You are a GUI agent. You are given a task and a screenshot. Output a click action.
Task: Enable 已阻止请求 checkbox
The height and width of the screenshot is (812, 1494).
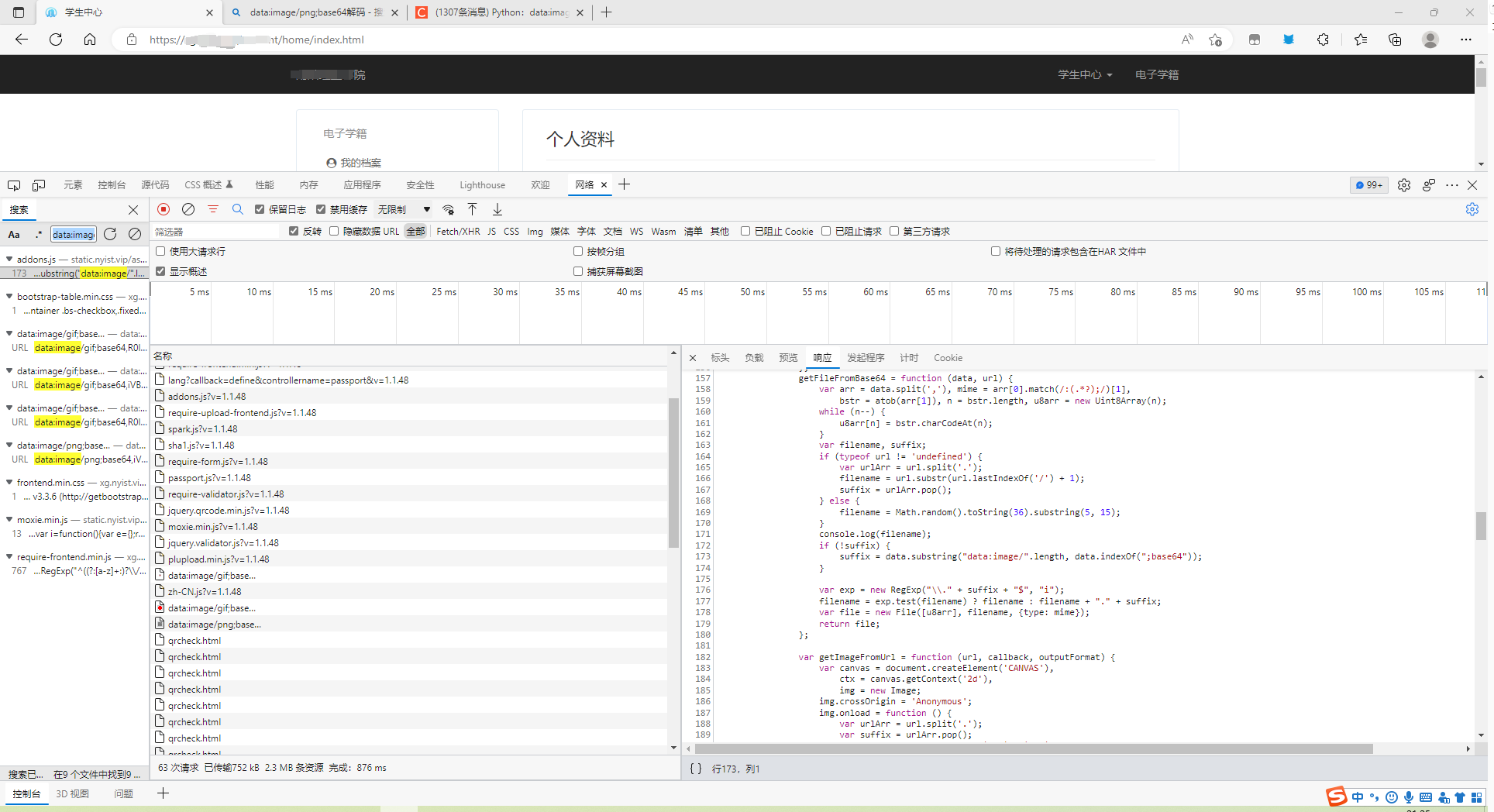(826, 231)
